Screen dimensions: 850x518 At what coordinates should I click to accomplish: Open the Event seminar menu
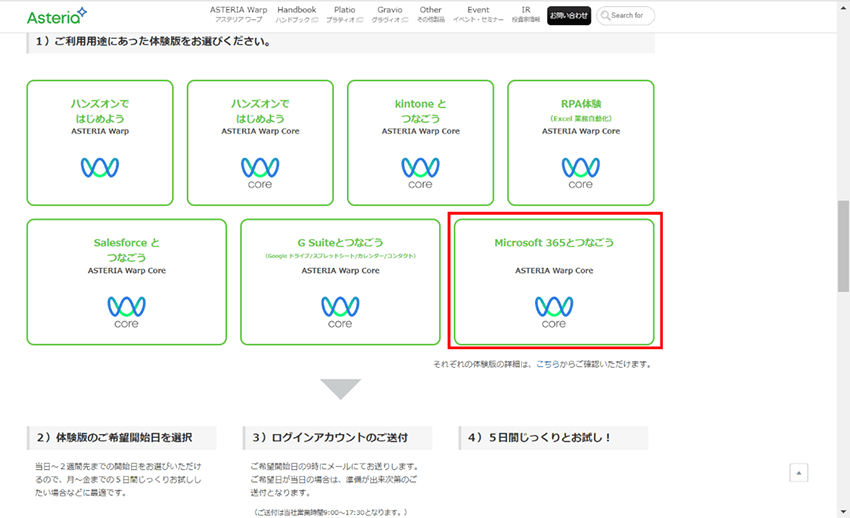point(478,14)
